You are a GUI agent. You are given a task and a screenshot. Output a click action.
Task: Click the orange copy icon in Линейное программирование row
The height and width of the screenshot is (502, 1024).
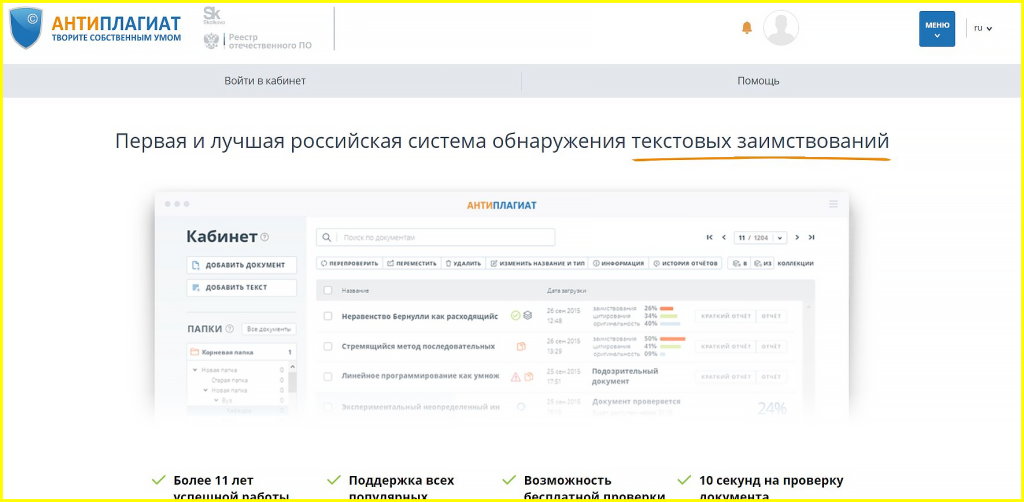(x=528, y=377)
